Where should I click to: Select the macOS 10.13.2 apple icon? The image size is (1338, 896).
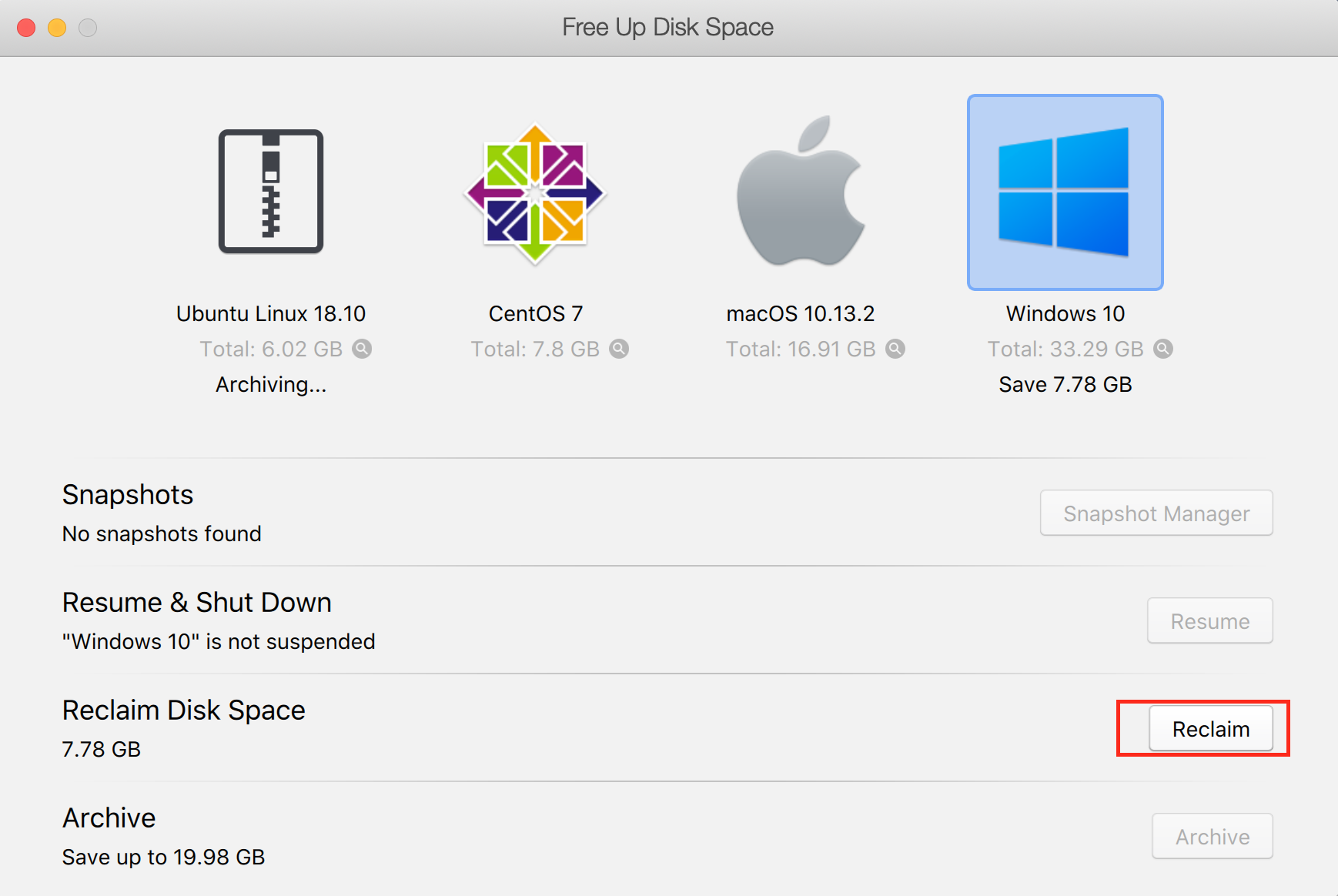[x=801, y=192]
